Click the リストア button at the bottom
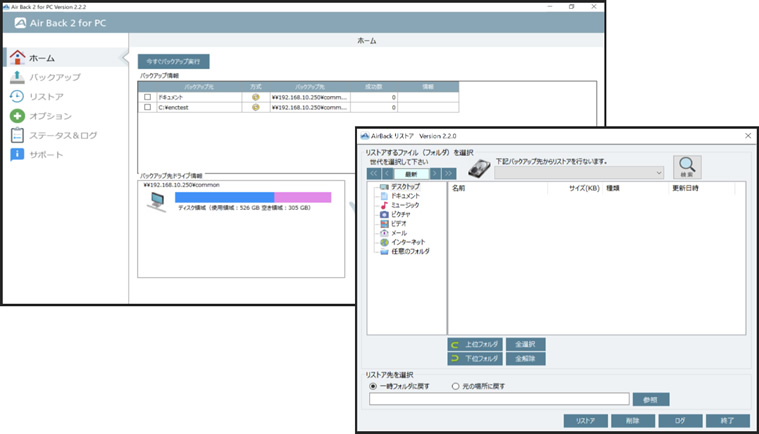Image resolution: width=759 pixels, height=434 pixels. (586, 421)
